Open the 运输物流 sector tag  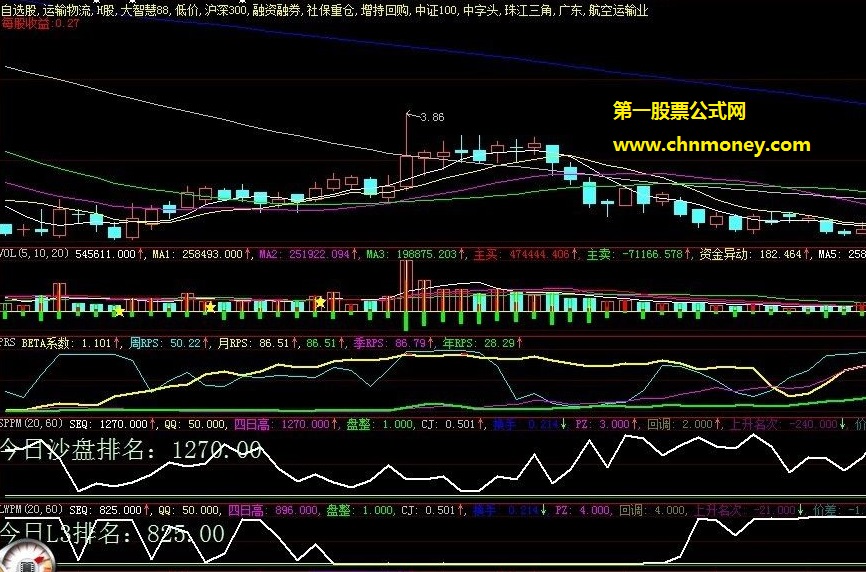coord(68,10)
